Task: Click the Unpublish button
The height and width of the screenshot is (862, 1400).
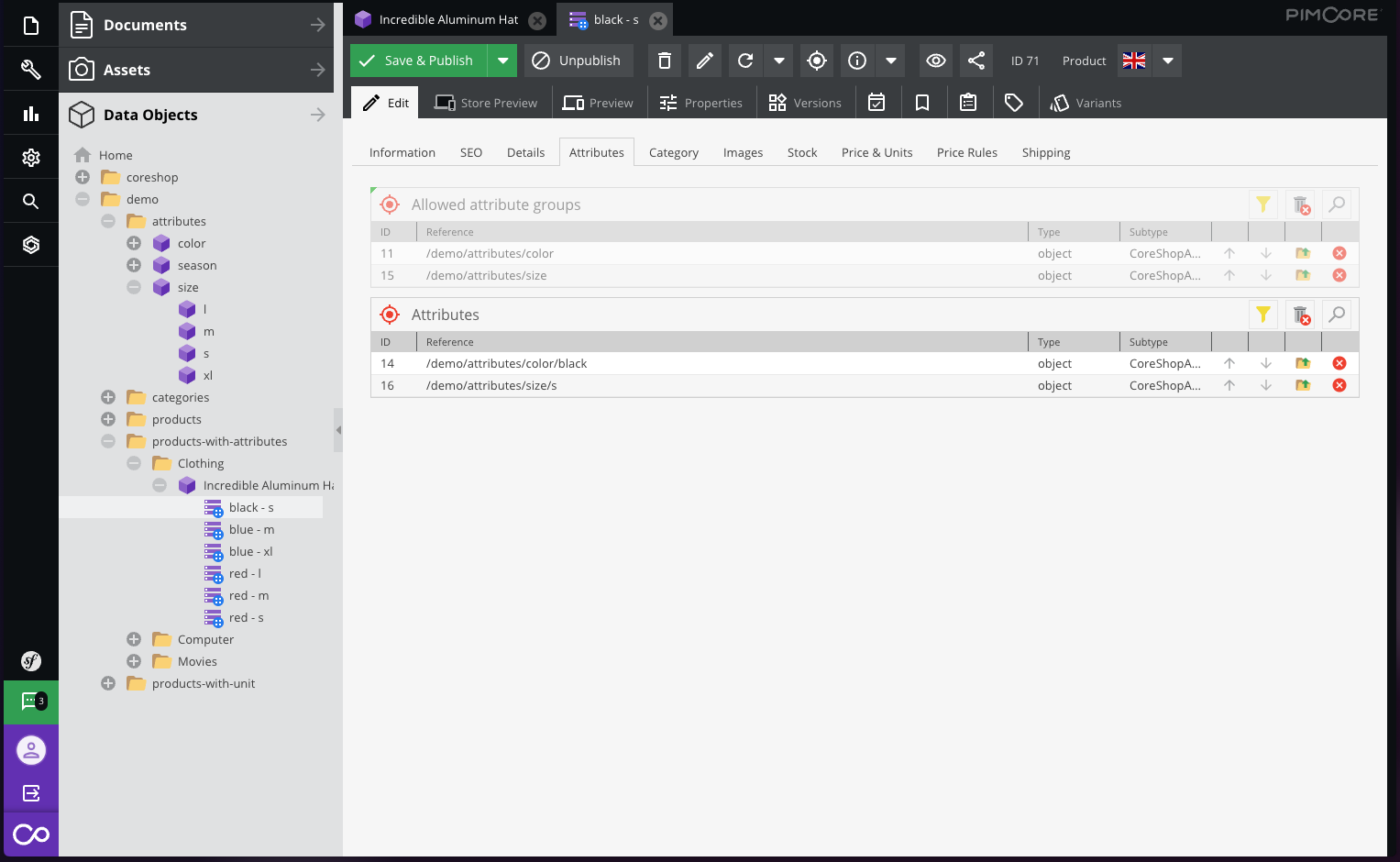Action: 578,61
